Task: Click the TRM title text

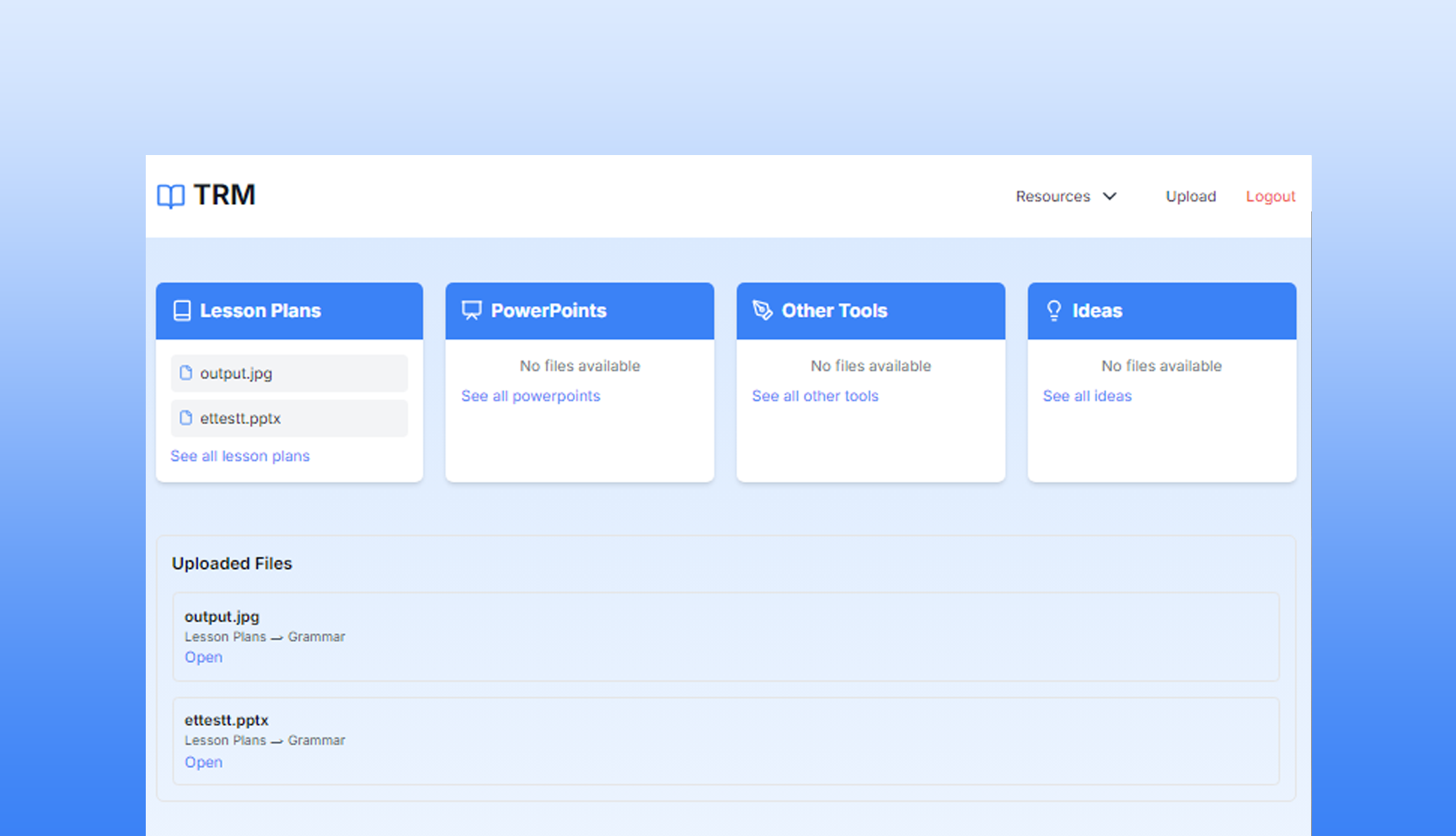Action: pyautogui.click(x=224, y=196)
